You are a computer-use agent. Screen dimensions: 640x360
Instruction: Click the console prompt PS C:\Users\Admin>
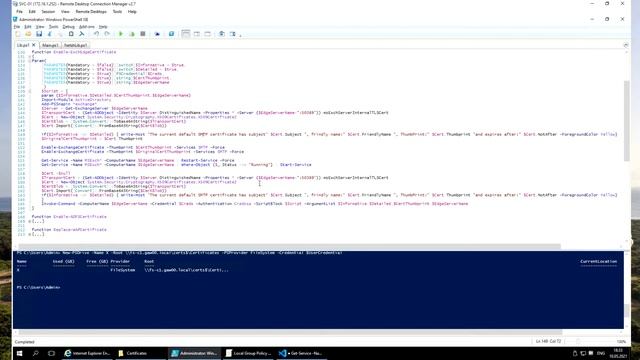(38, 287)
